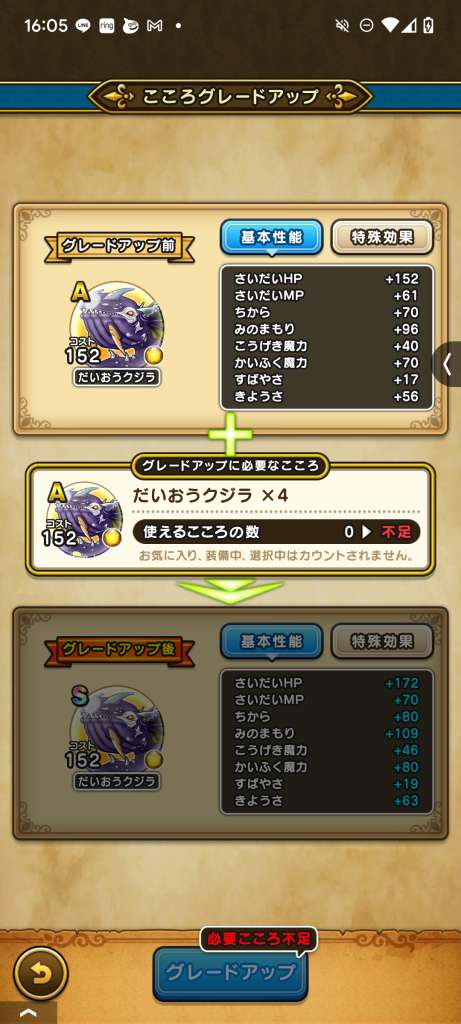Tap the battery icon in status bar
Viewport: 461px width, 1024px height.
(429, 26)
